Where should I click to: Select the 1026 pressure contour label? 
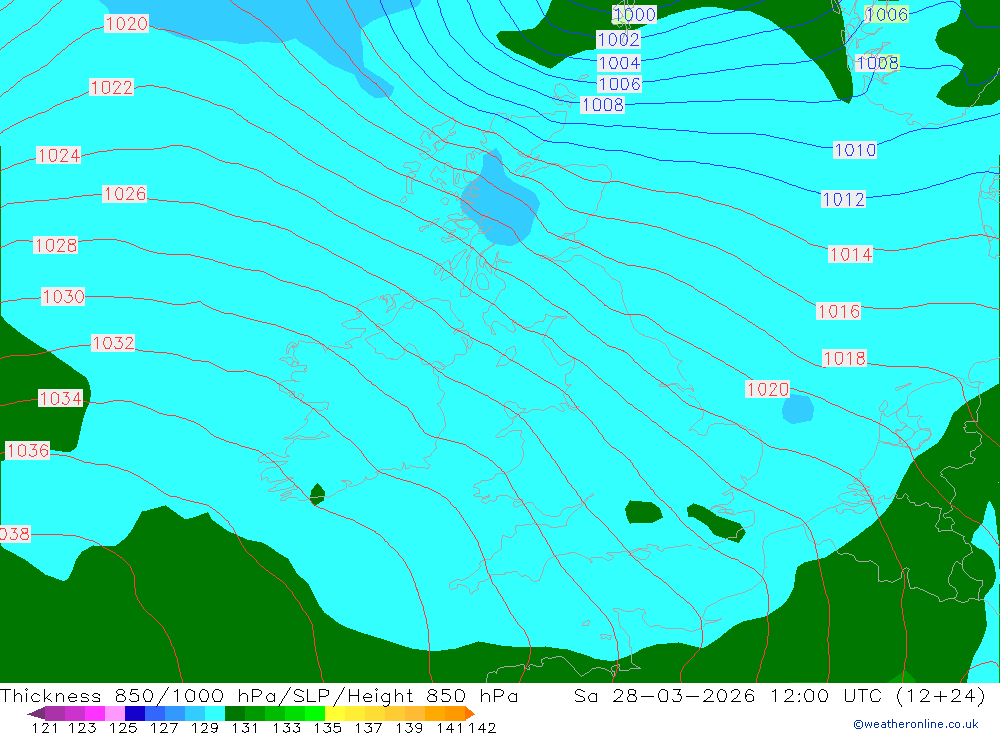click(x=124, y=193)
